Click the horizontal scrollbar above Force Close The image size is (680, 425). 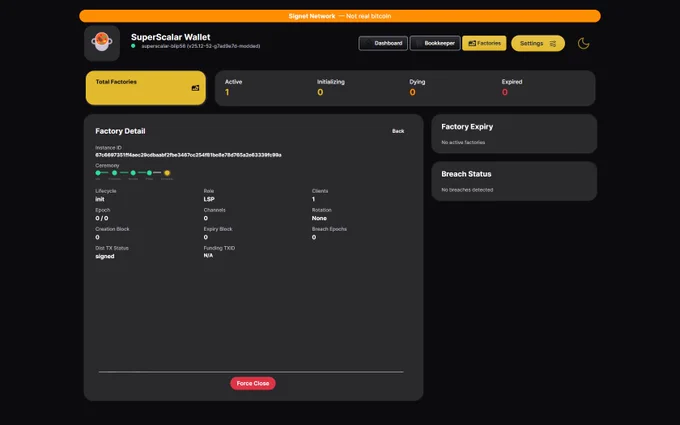click(x=251, y=372)
